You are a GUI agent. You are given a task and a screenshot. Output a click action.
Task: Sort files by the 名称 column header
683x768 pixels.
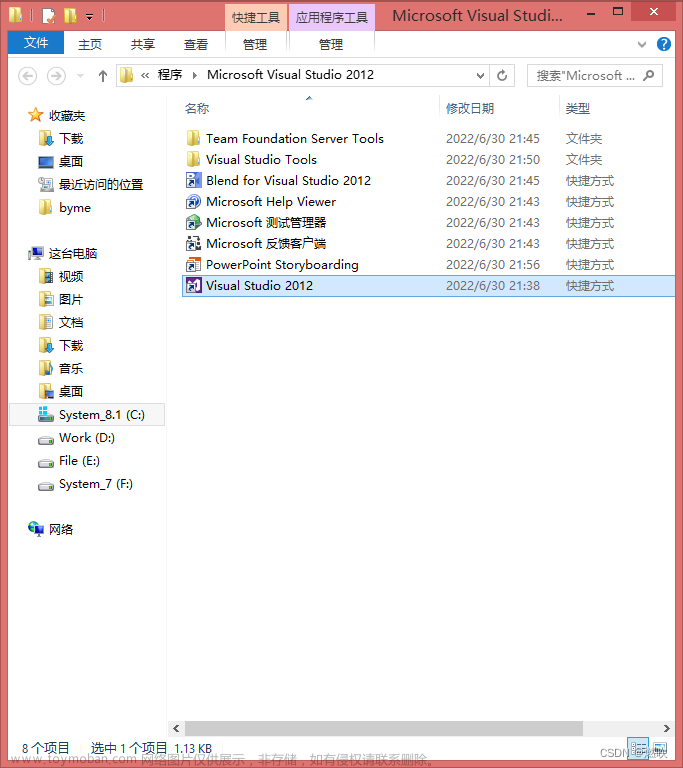coord(197,109)
